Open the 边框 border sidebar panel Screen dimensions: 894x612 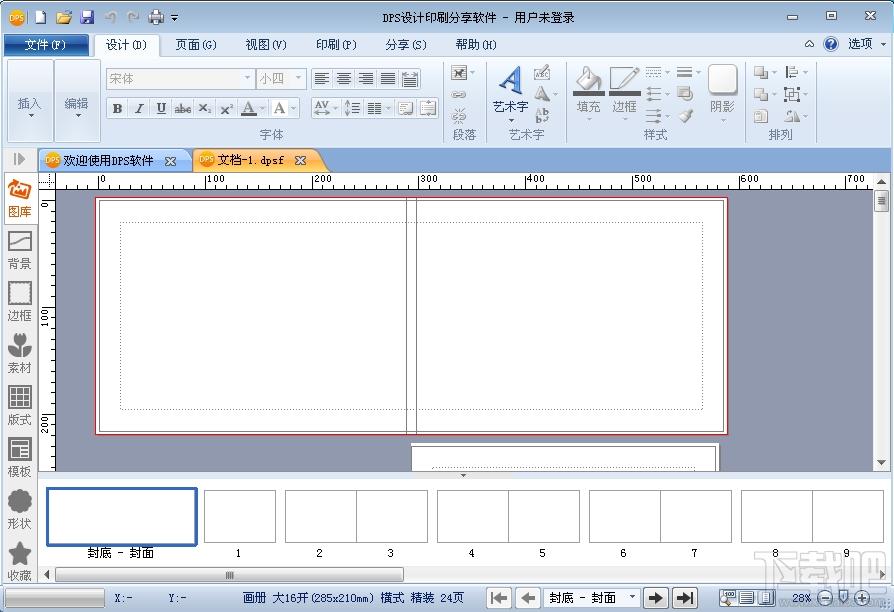[19, 302]
